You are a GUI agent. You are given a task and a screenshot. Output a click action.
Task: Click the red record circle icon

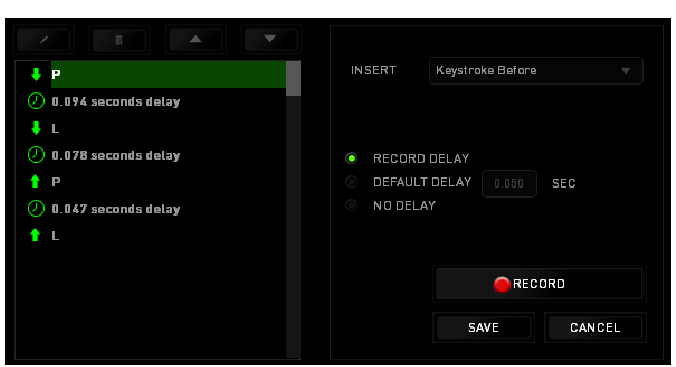pyautogui.click(x=501, y=284)
